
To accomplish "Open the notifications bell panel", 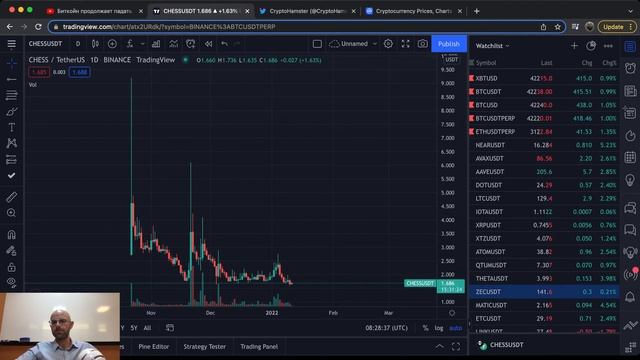I will pos(630,297).
